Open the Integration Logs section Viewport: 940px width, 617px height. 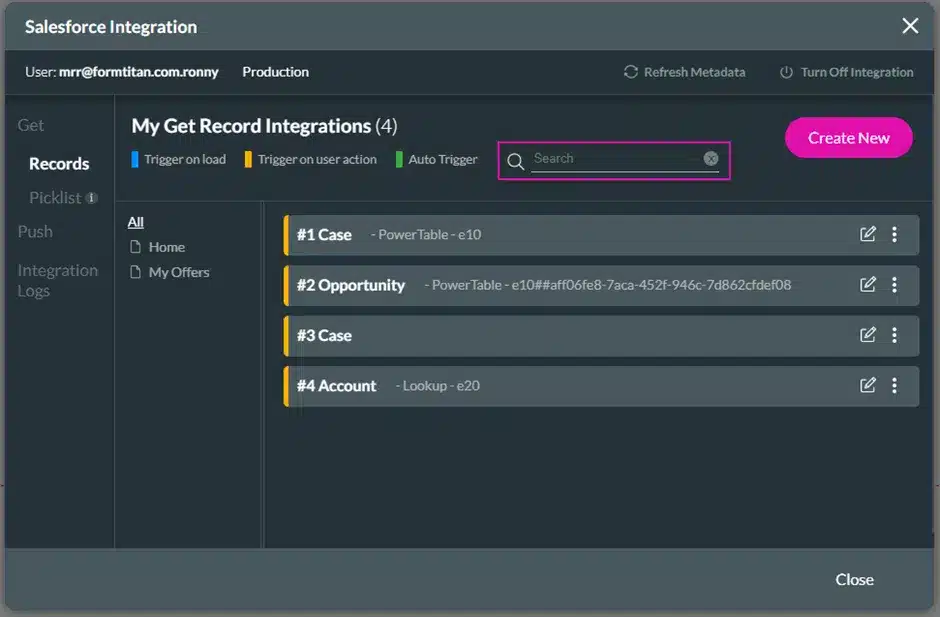pyautogui.click(x=57, y=280)
